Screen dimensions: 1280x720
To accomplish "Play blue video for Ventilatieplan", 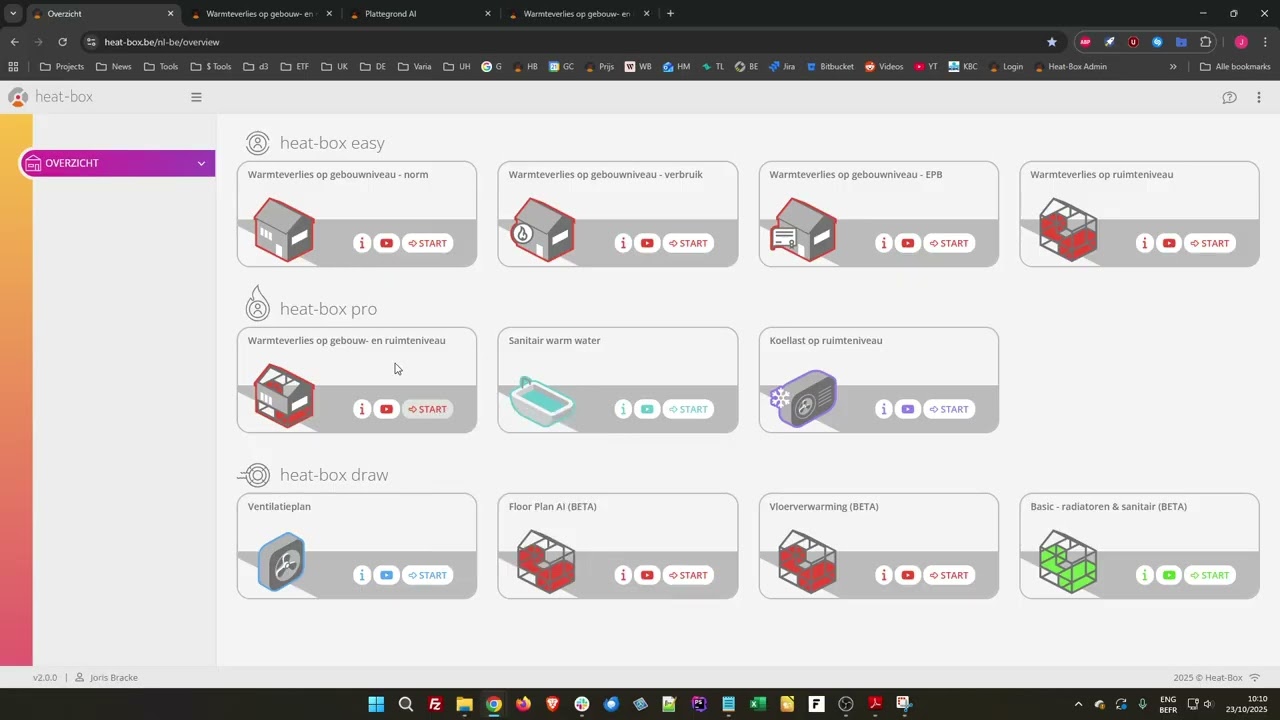I will pyautogui.click(x=386, y=575).
